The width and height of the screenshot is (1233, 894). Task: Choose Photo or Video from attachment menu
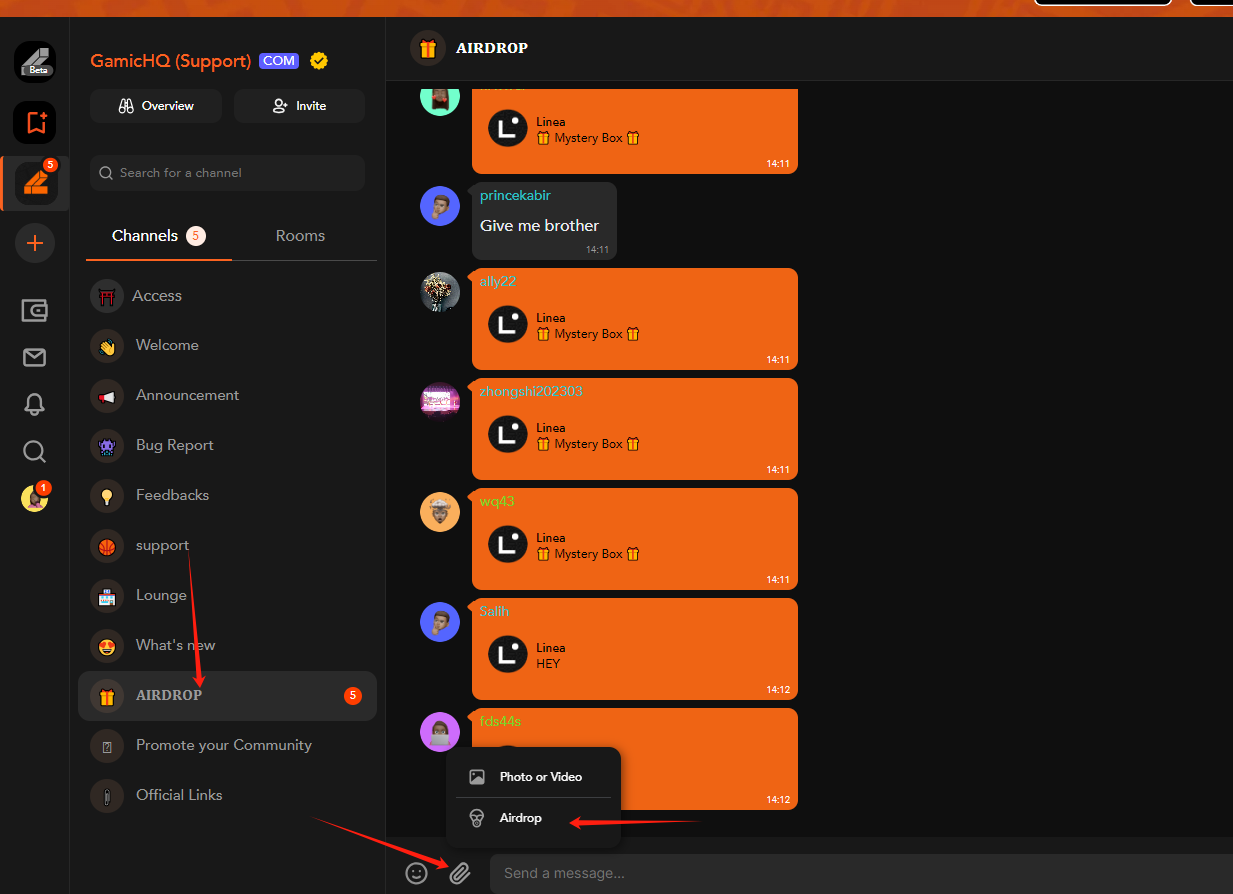[533, 776]
